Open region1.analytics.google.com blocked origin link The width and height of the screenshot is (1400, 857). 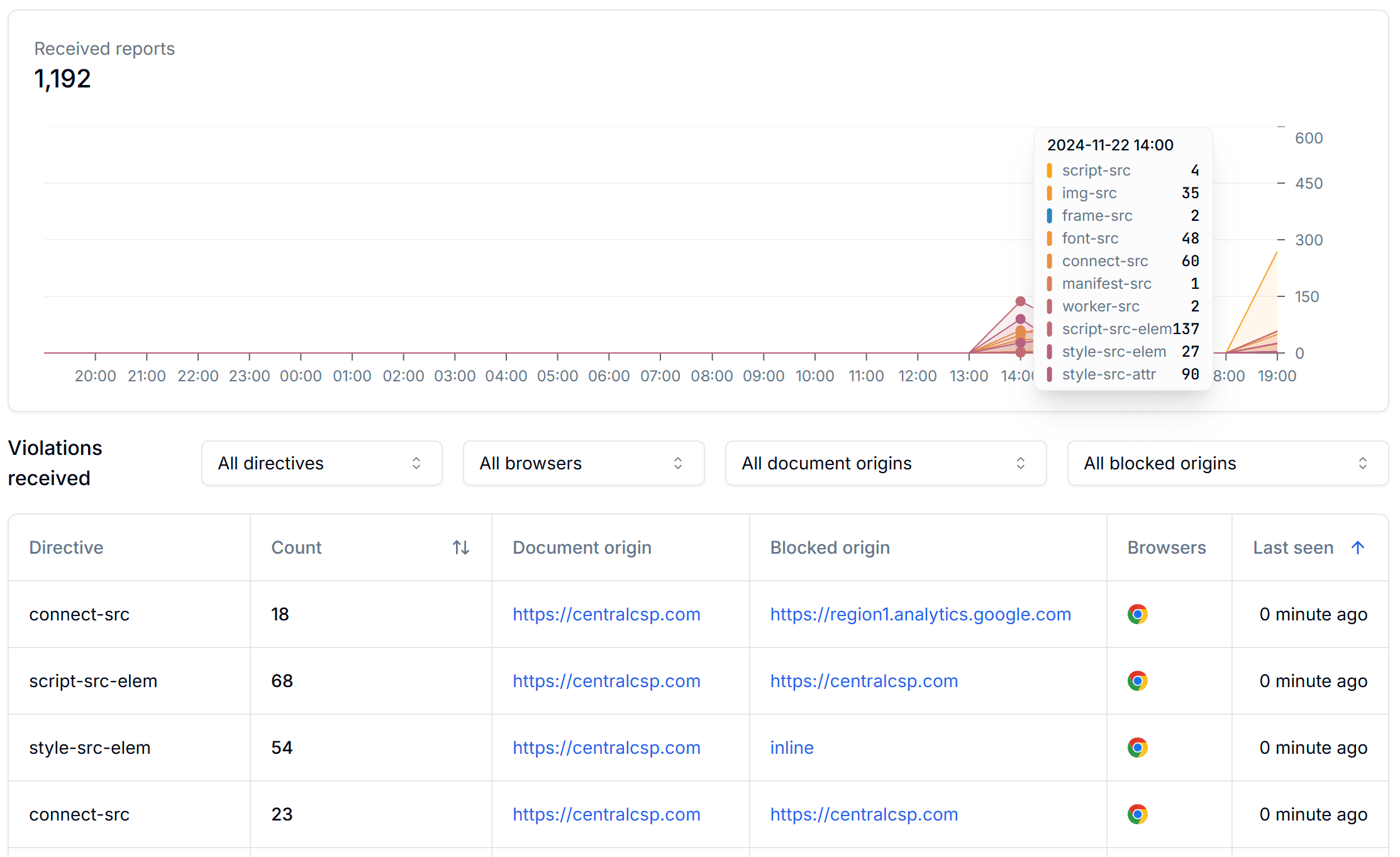921,614
